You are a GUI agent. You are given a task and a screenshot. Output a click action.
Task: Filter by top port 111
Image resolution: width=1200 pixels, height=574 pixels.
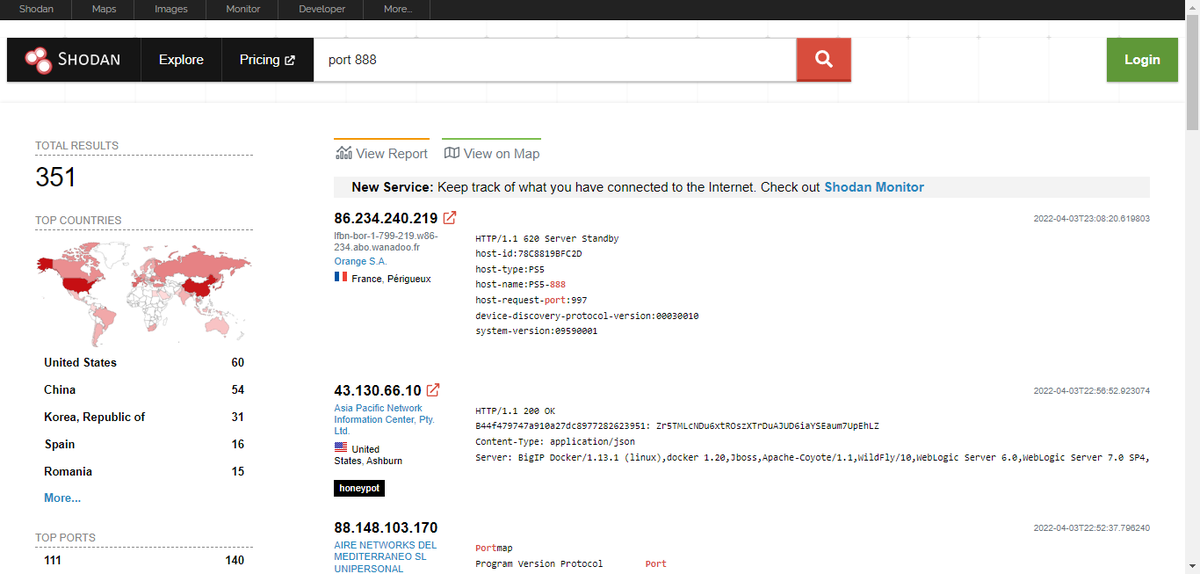point(53,561)
